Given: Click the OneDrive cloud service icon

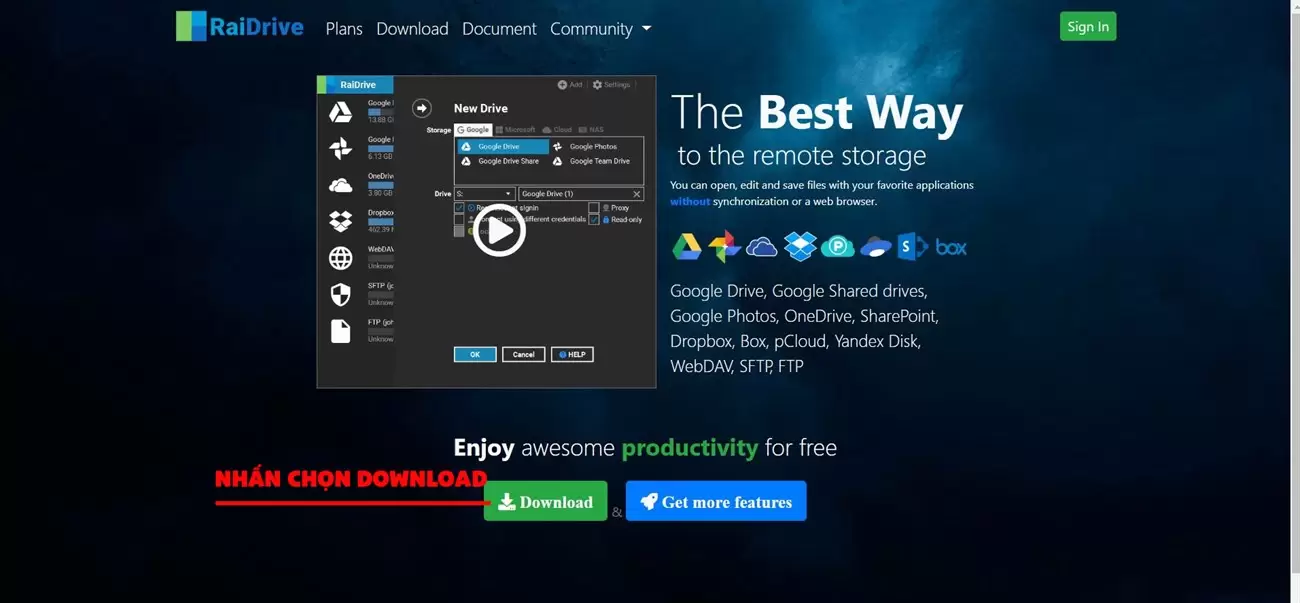Looking at the screenshot, I should 762,246.
